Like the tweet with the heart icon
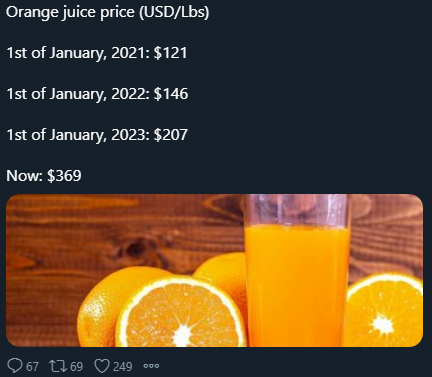Screen dimensions: 432x377 [102, 366]
